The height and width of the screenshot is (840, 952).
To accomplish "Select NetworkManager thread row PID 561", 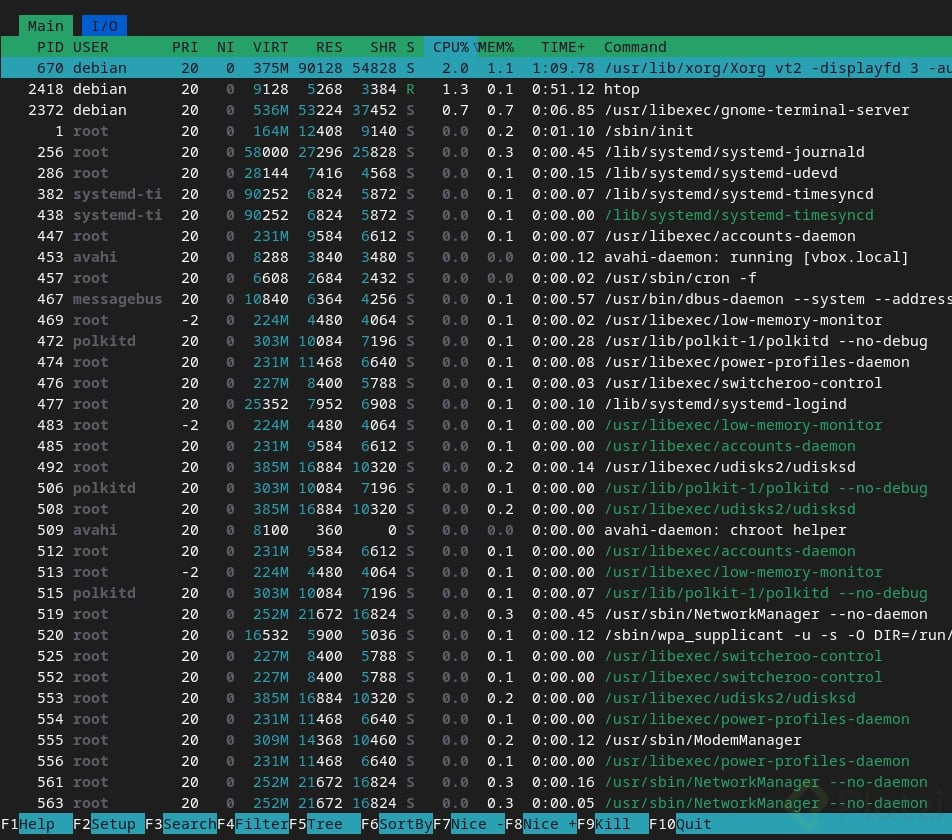I will pyautogui.click(x=476, y=782).
